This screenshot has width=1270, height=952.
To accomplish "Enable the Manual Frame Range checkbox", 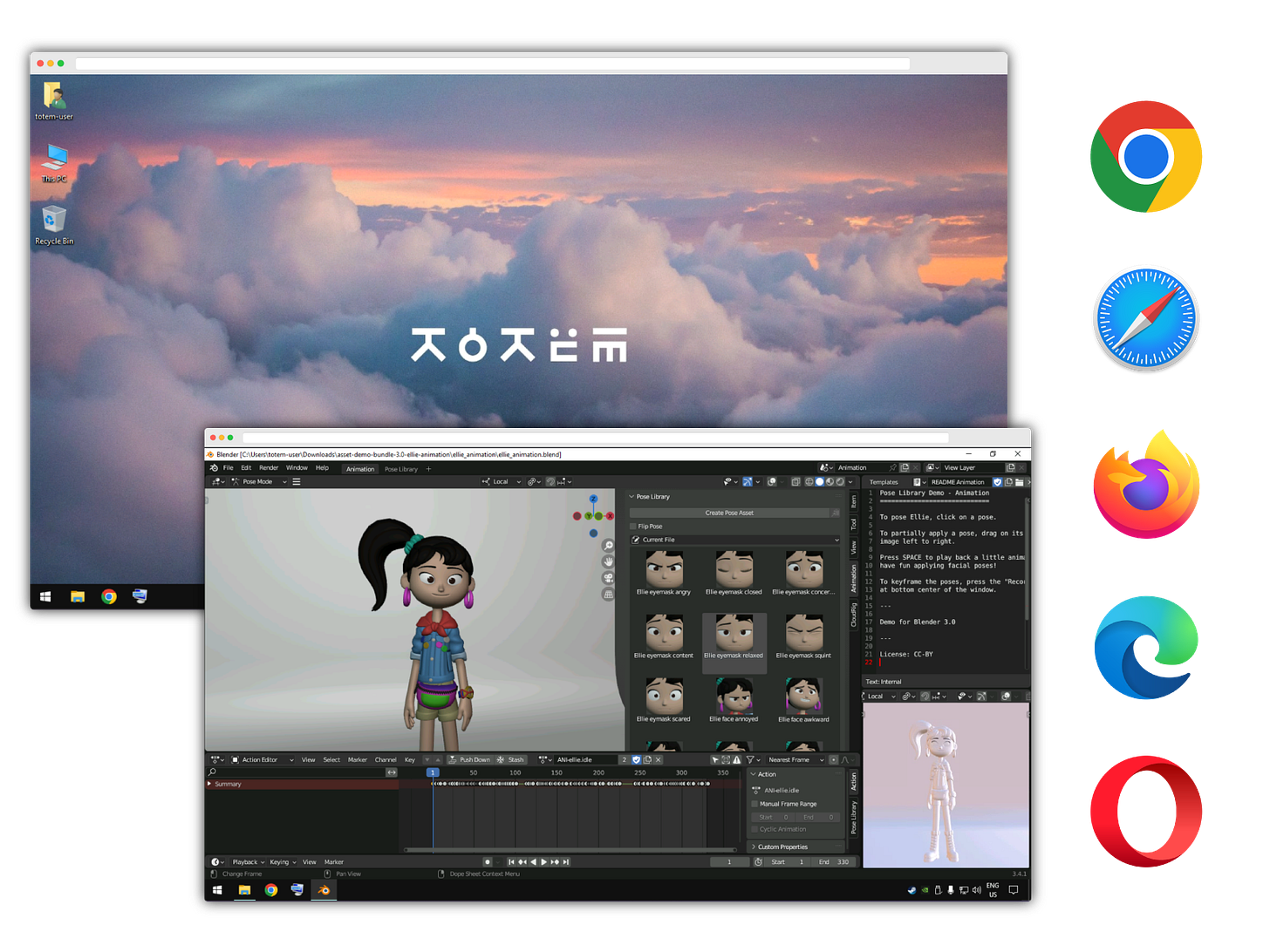I will (x=754, y=804).
